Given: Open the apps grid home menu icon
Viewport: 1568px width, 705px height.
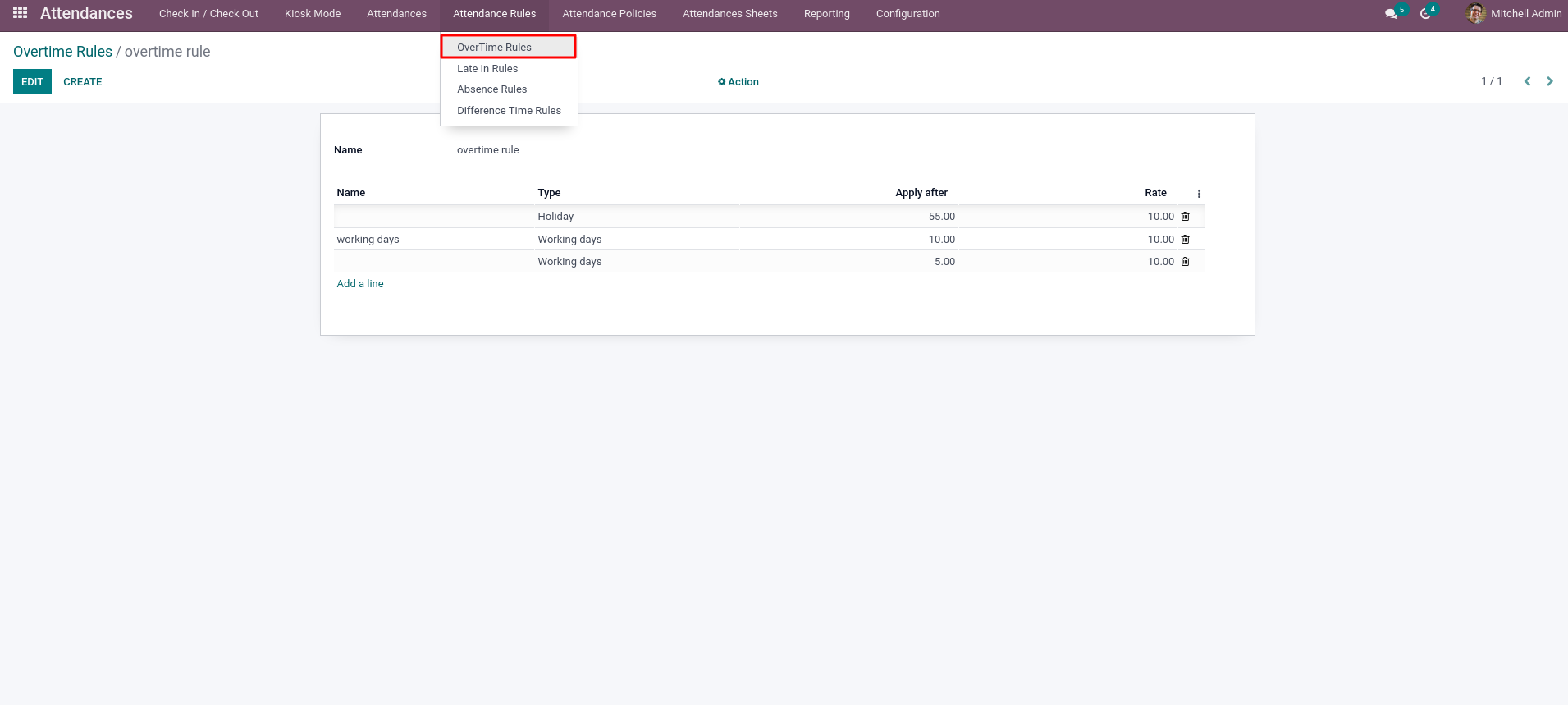Looking at the screenshot, I should coord(21,13).
